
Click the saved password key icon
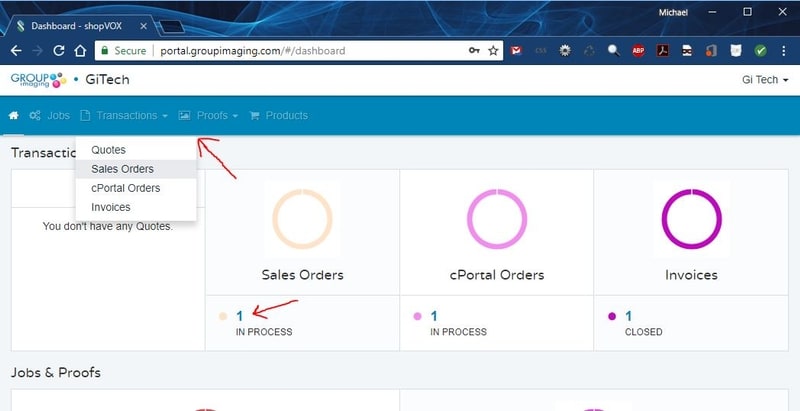pyautogui.click(x=474, y=50)
